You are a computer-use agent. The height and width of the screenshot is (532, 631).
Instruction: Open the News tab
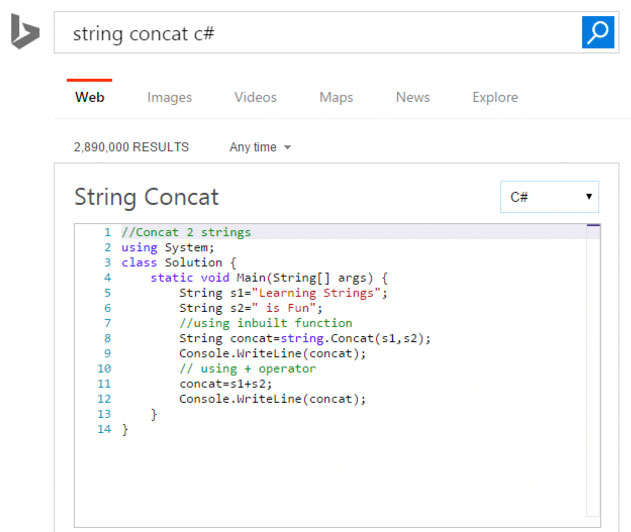(x=413, y=97)
